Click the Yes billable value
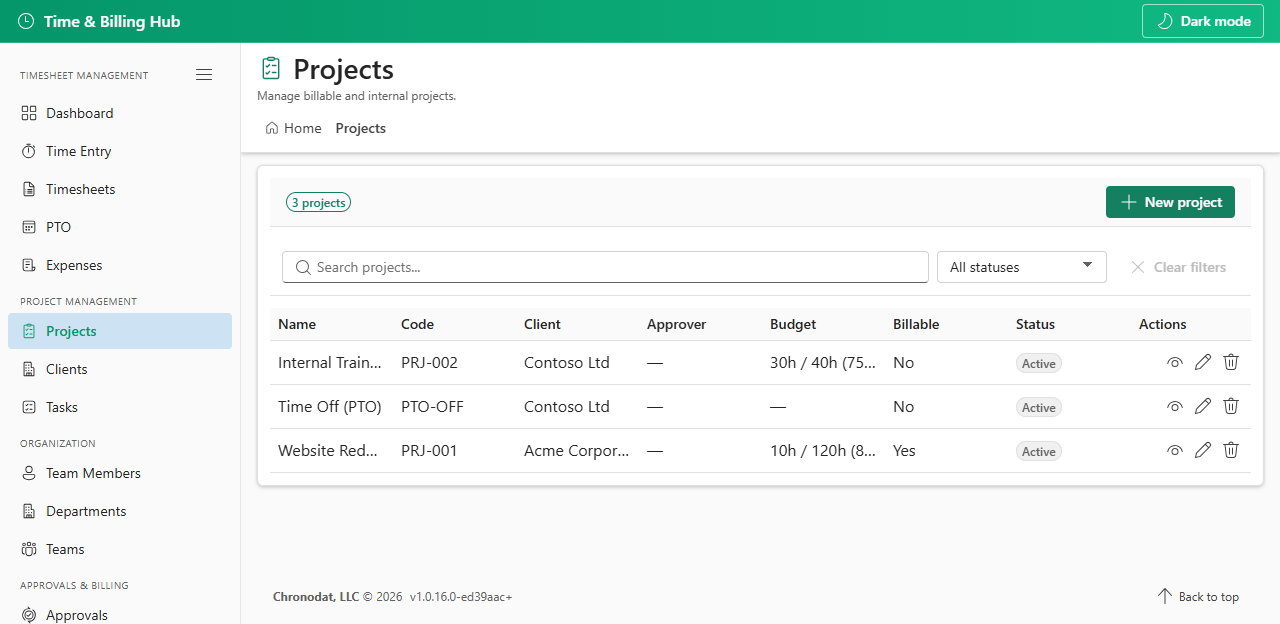 904,450
